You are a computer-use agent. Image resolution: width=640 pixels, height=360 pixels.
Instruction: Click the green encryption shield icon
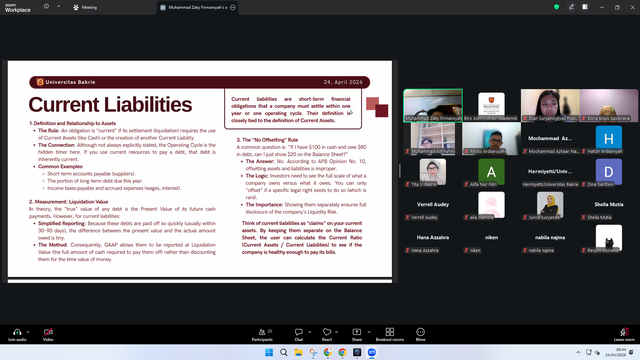tap(556, 7)
